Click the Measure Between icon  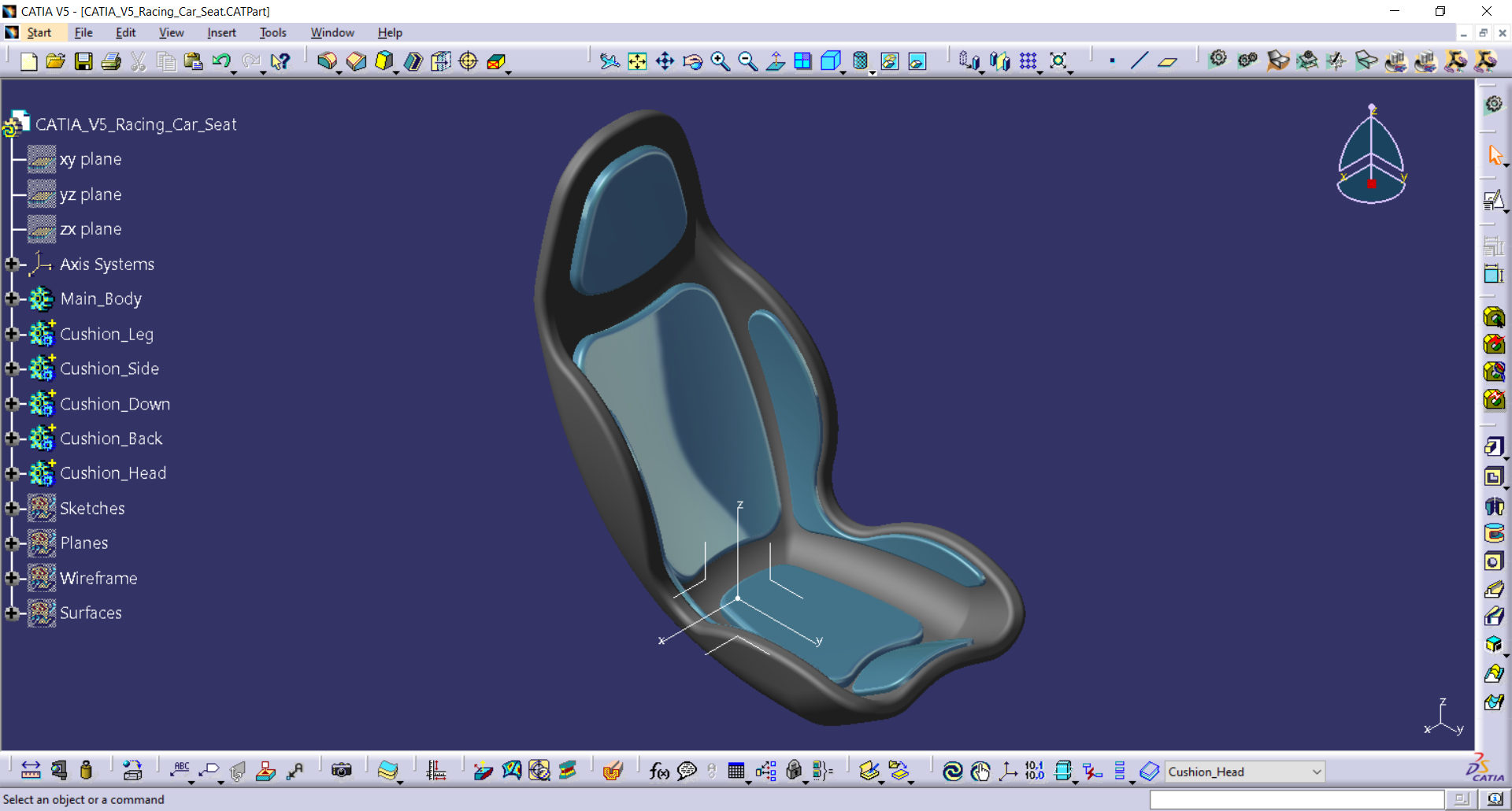click(x=31, y=771)
